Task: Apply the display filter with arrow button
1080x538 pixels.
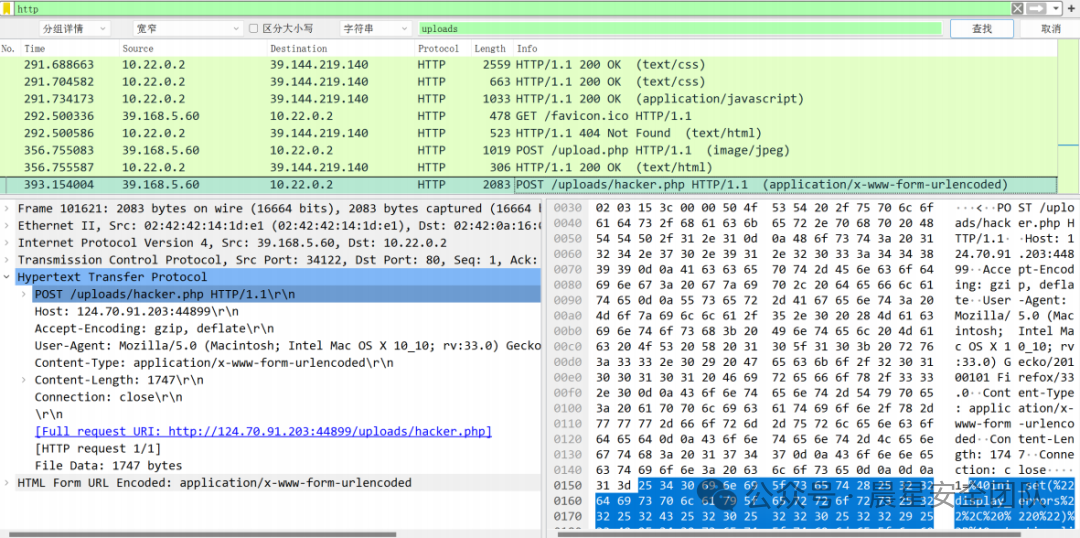Action: [1036, 8]
